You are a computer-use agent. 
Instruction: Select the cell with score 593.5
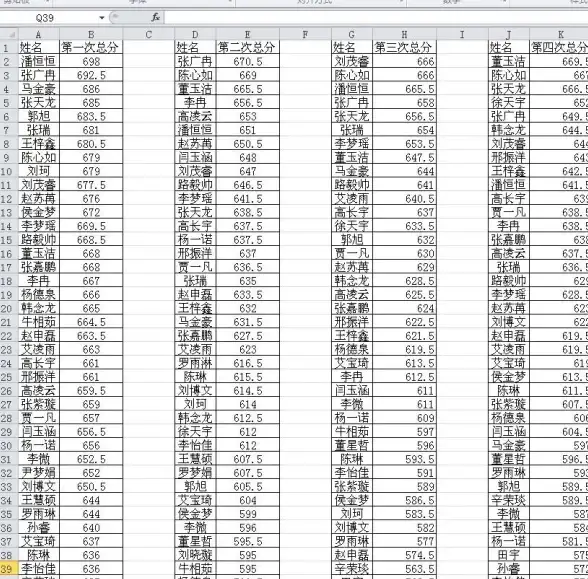(404, 459)
